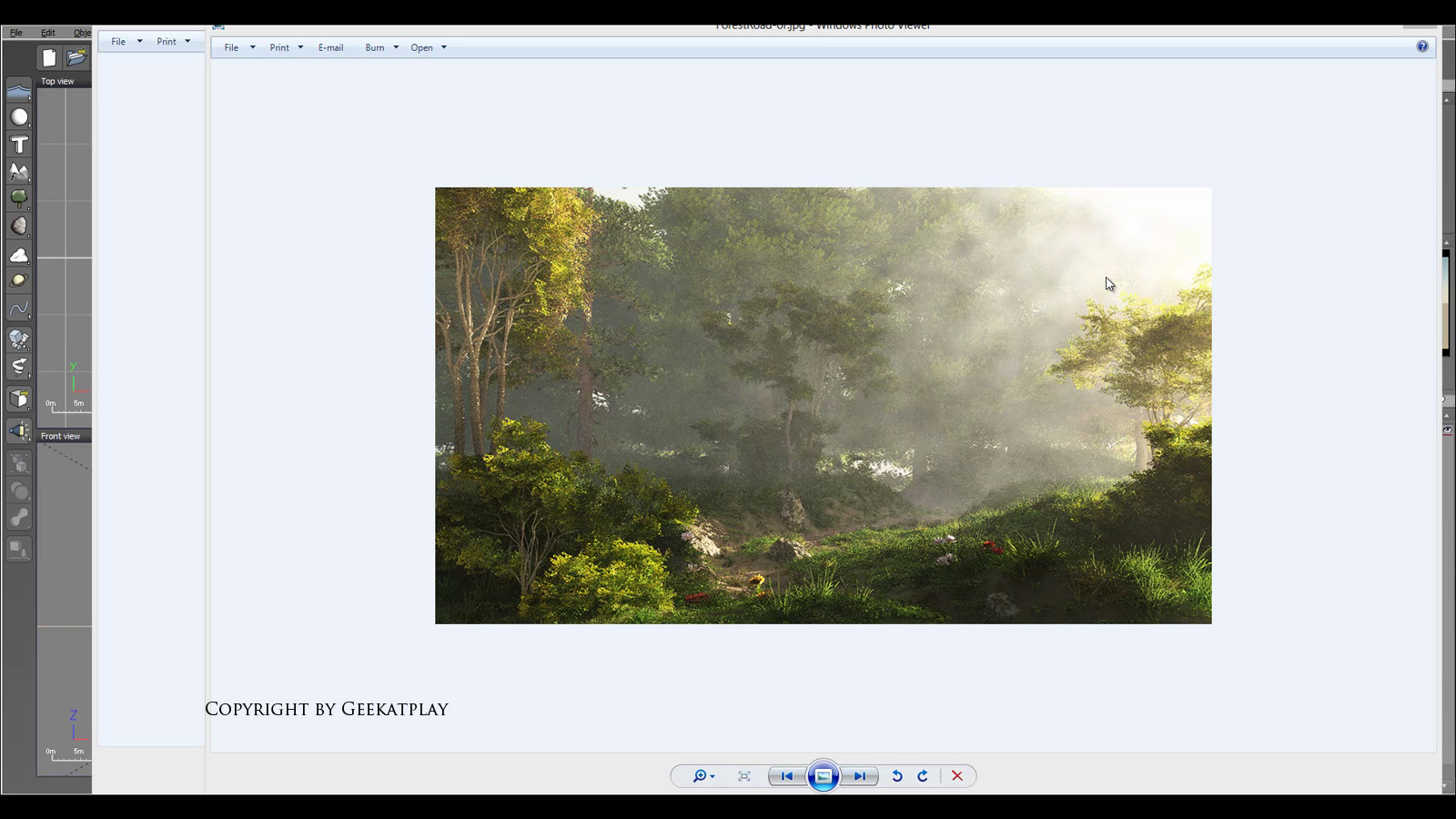Skip to the next photo
The width and height of the screenshot is (1456, 819).
[x=860, y=776]
